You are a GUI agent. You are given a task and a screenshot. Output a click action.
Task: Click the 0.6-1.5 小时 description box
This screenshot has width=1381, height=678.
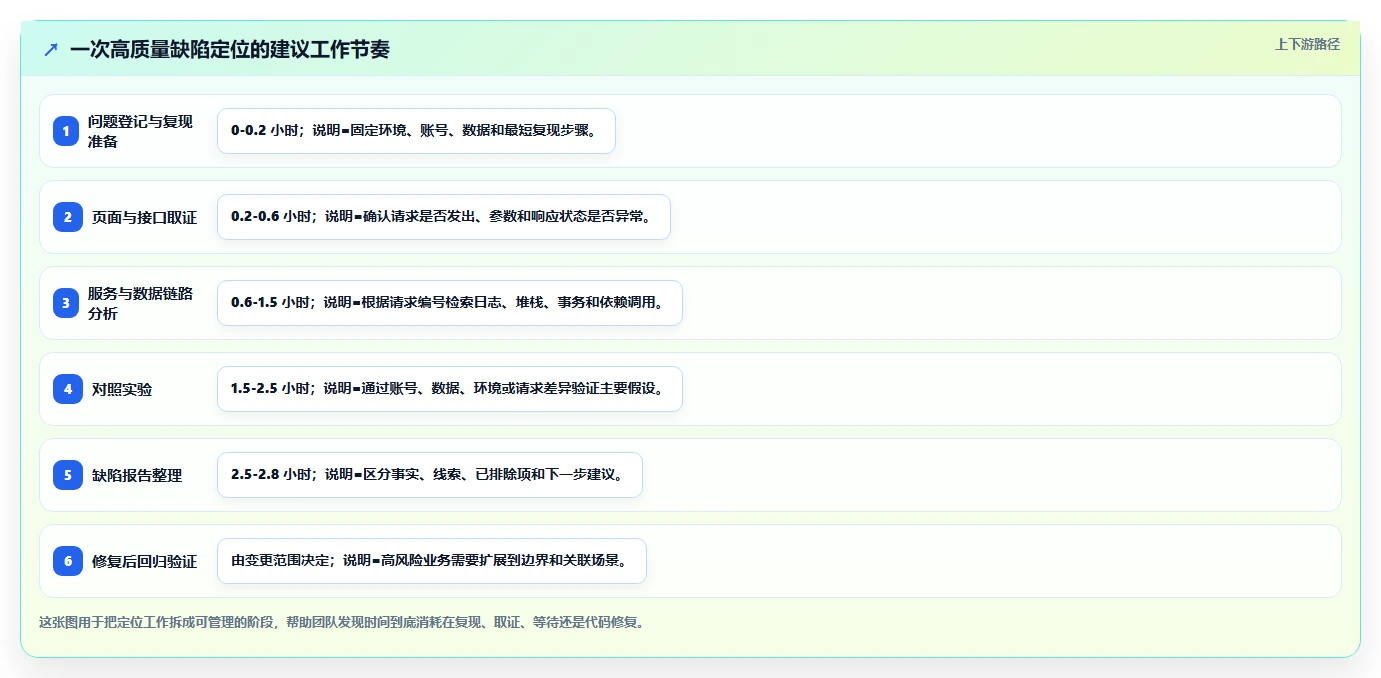(450, 303)
